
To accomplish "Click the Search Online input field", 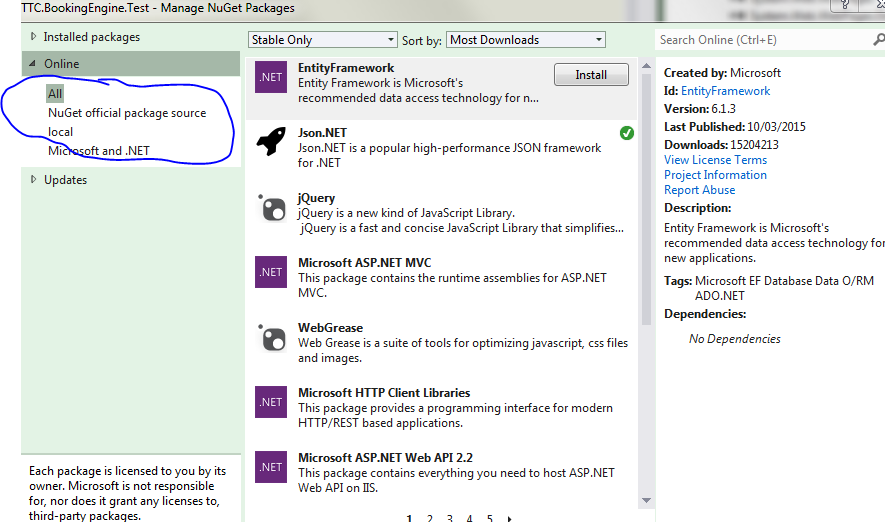I will [x=764, y=40].
